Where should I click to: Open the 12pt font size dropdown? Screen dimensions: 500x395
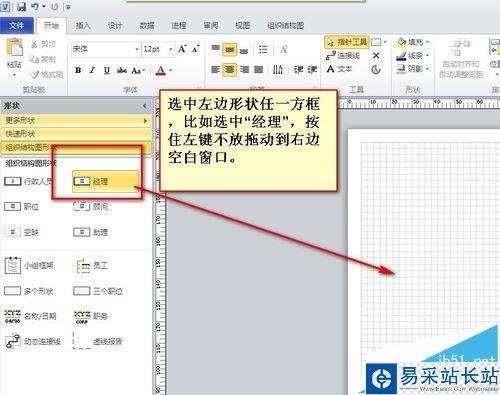pyautogui.click(x=170, y=49)
